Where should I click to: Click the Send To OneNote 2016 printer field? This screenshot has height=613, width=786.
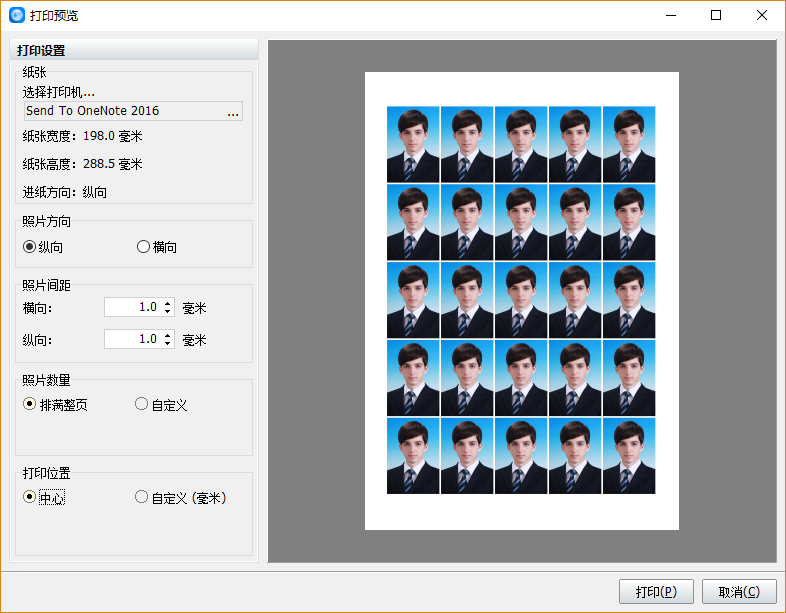120,111
